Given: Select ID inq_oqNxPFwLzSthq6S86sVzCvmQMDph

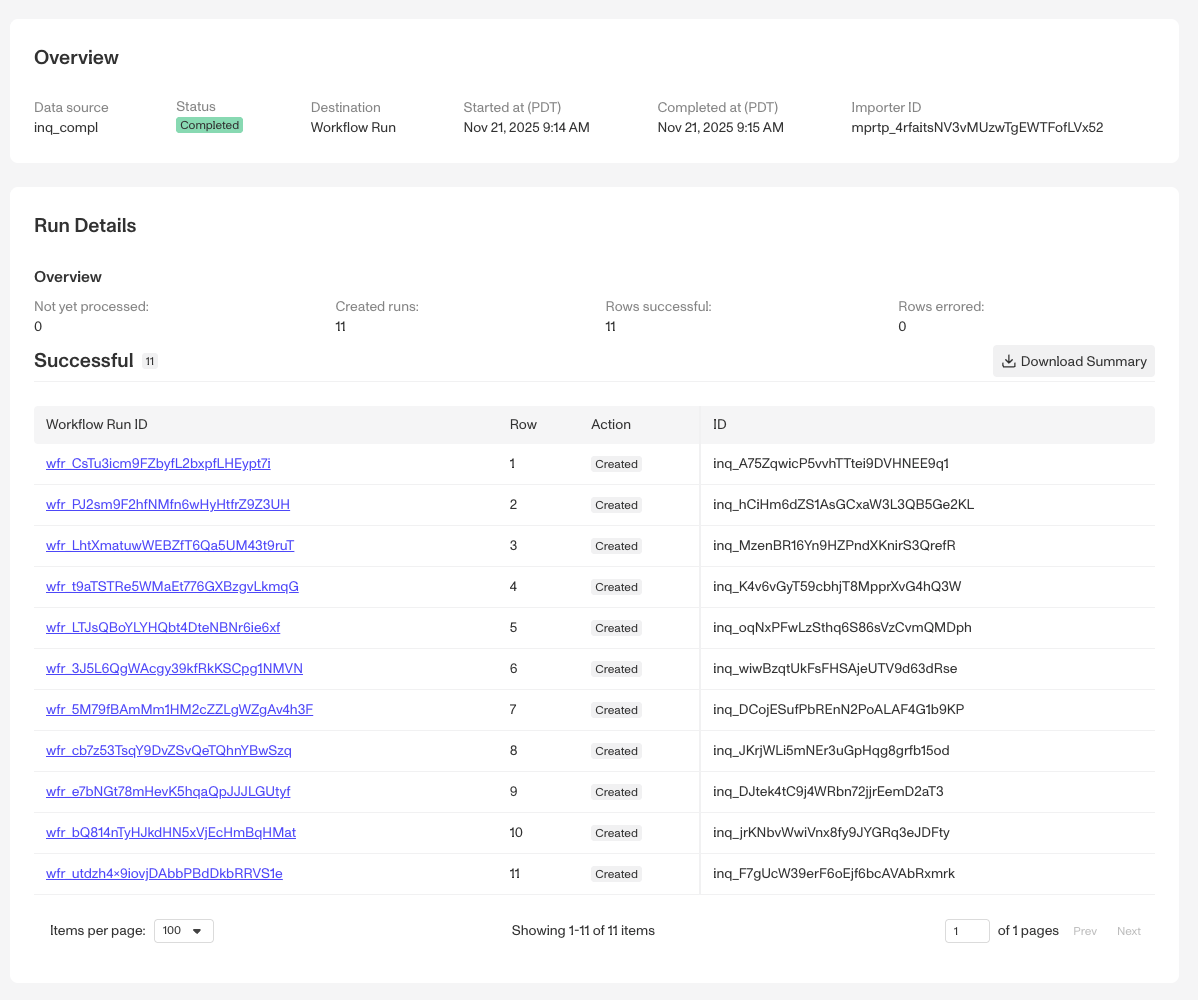Looking at the screenshot, I should pos(842,628).
